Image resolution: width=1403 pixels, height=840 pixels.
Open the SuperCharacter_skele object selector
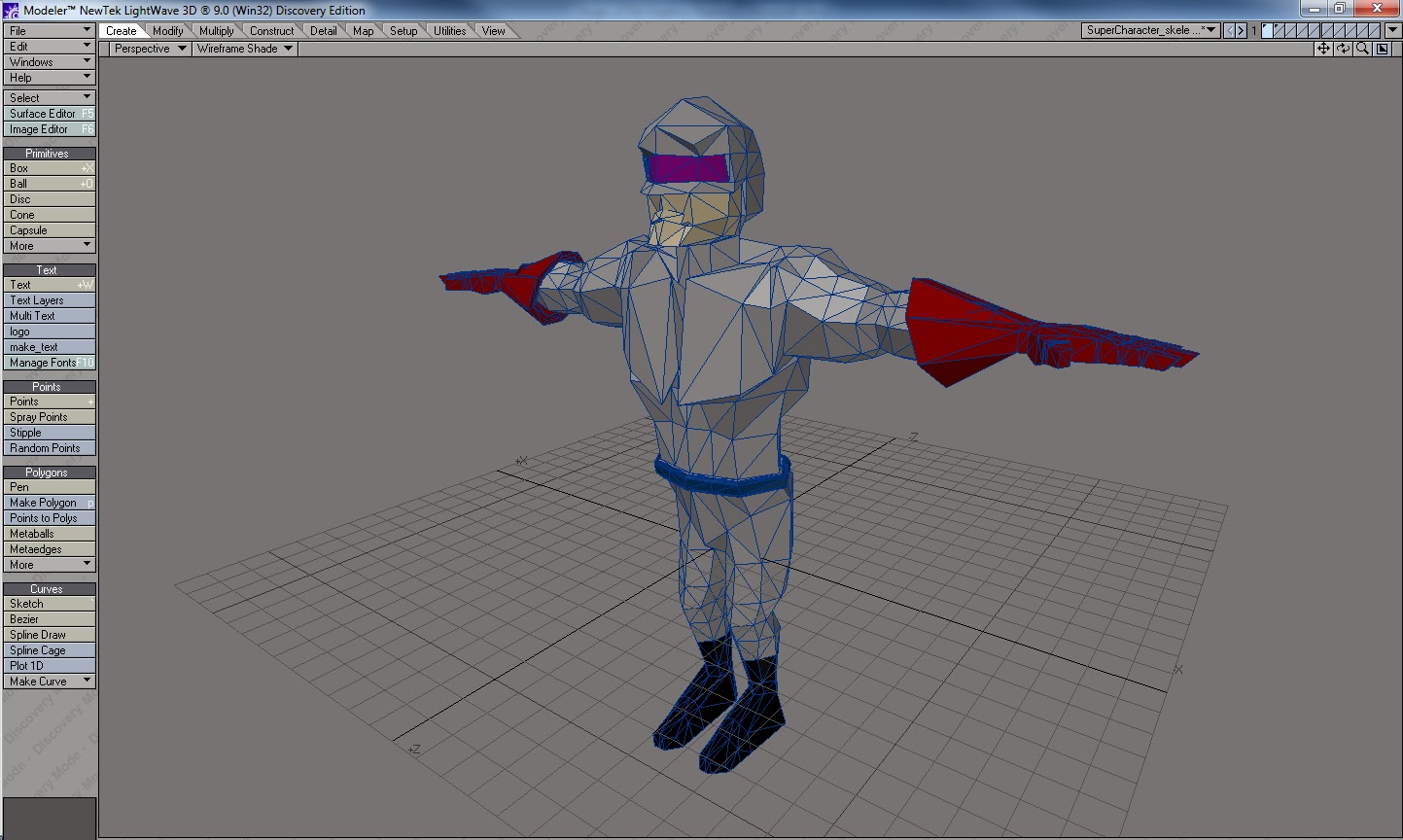pyautogui.click(x=1150, y=30)
